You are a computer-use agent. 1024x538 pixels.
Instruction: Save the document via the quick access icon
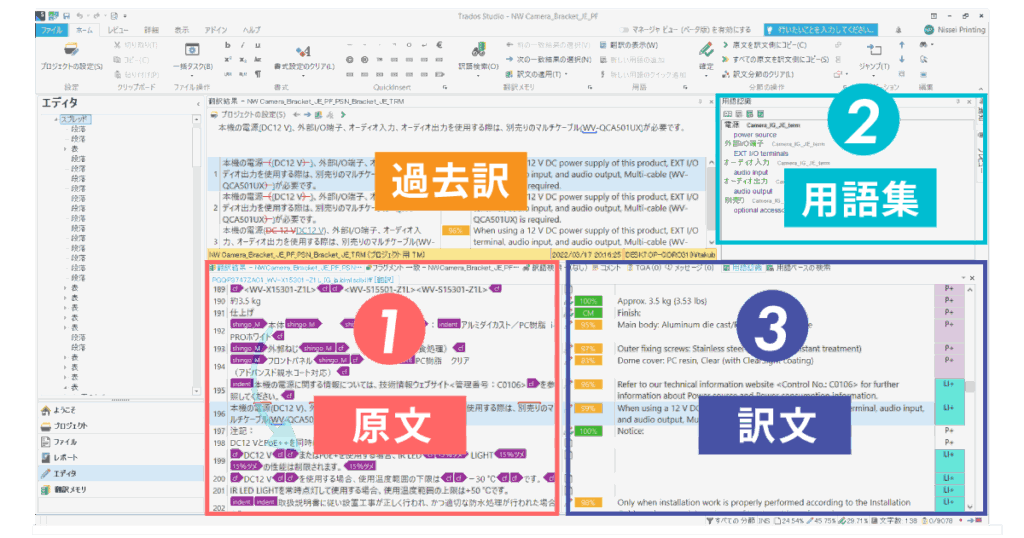tap(66, 16)
